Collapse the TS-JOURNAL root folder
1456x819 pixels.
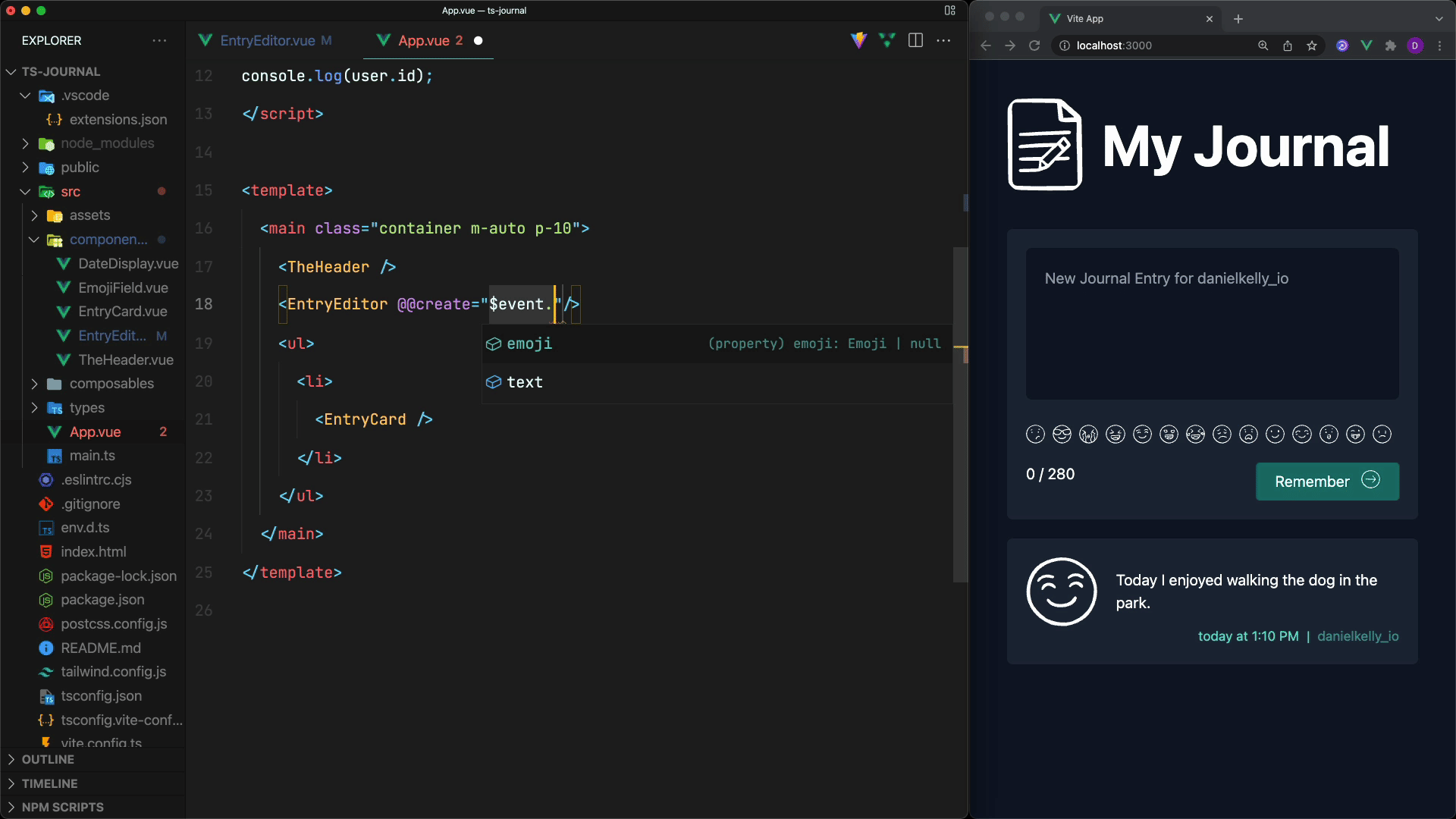click(11, 71)
